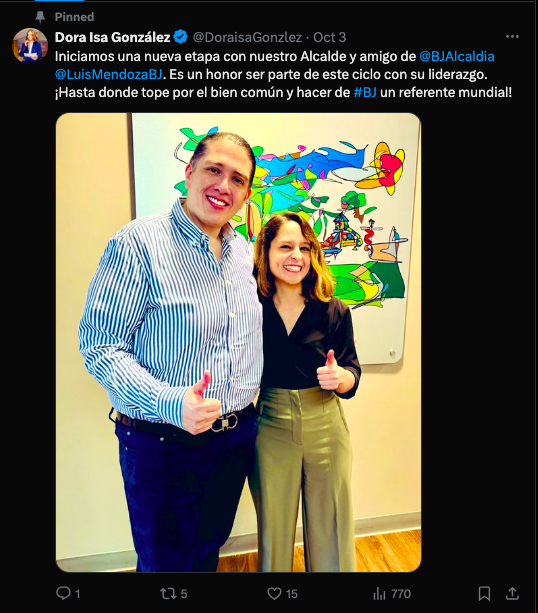
Task: Click the Dora Isa González display name
Action: click(x=113, y=37)
